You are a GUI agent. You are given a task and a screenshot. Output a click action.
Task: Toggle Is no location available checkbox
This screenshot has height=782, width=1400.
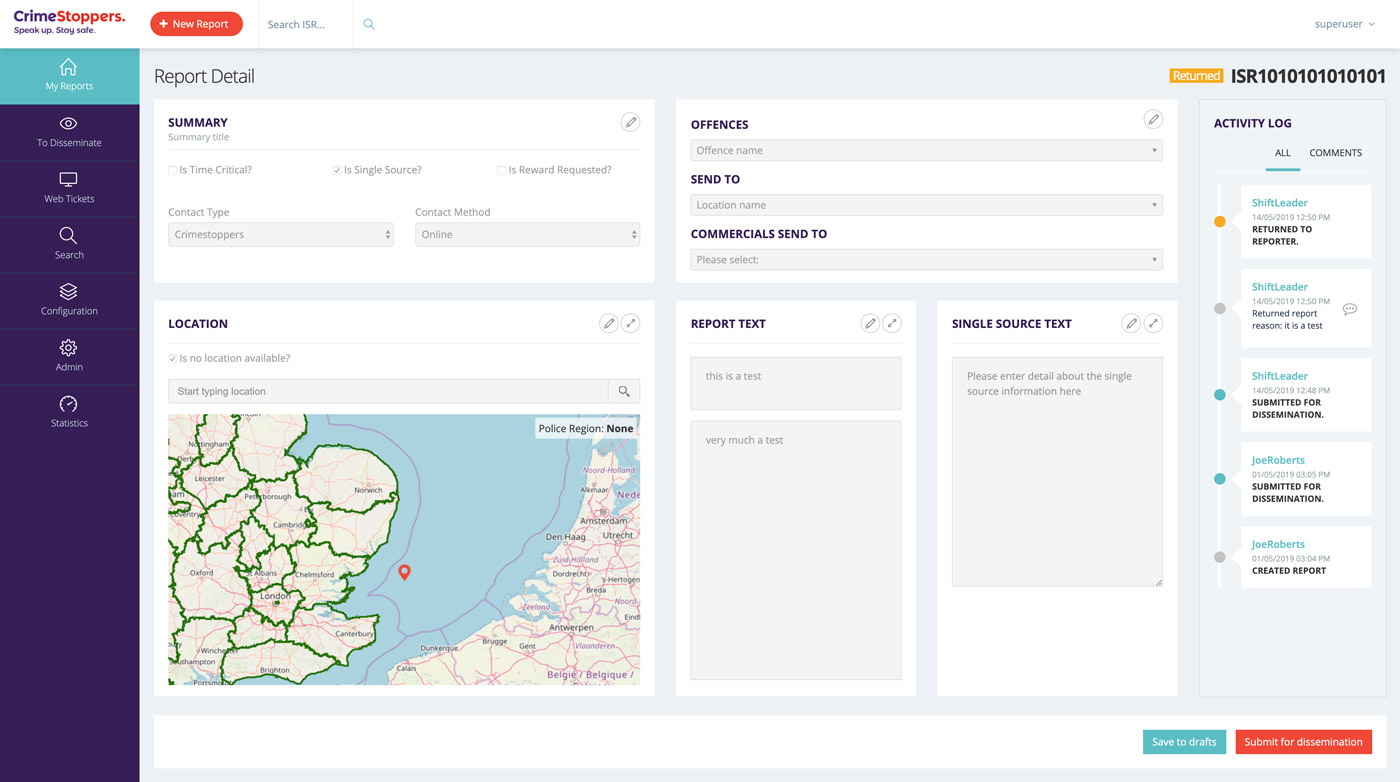pos(173,358)
